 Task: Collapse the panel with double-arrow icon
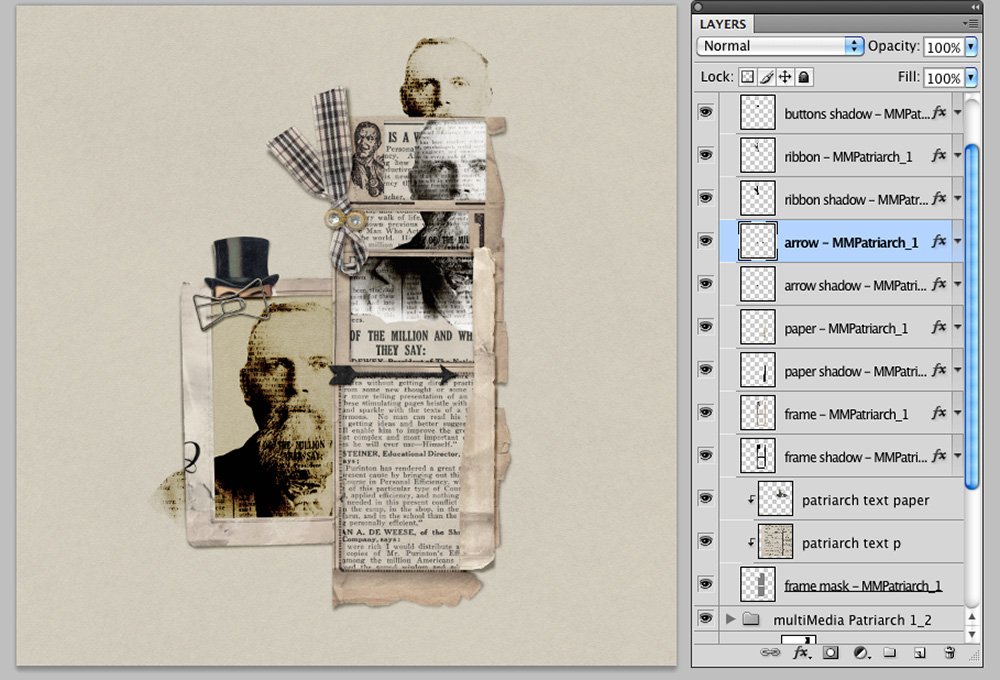point(975,7)
